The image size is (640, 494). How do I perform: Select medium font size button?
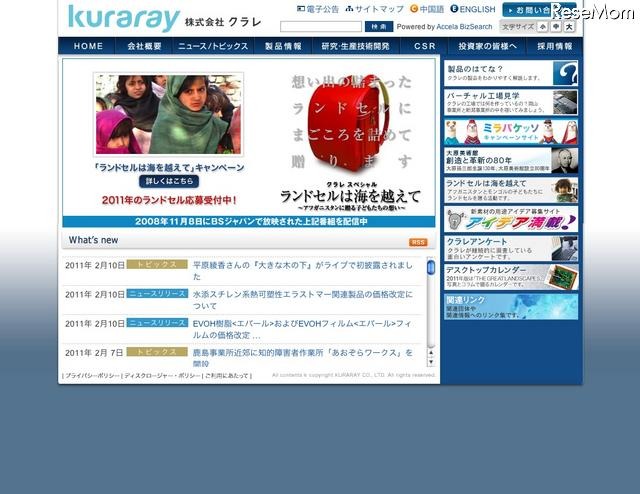click(x=556, y=26)
